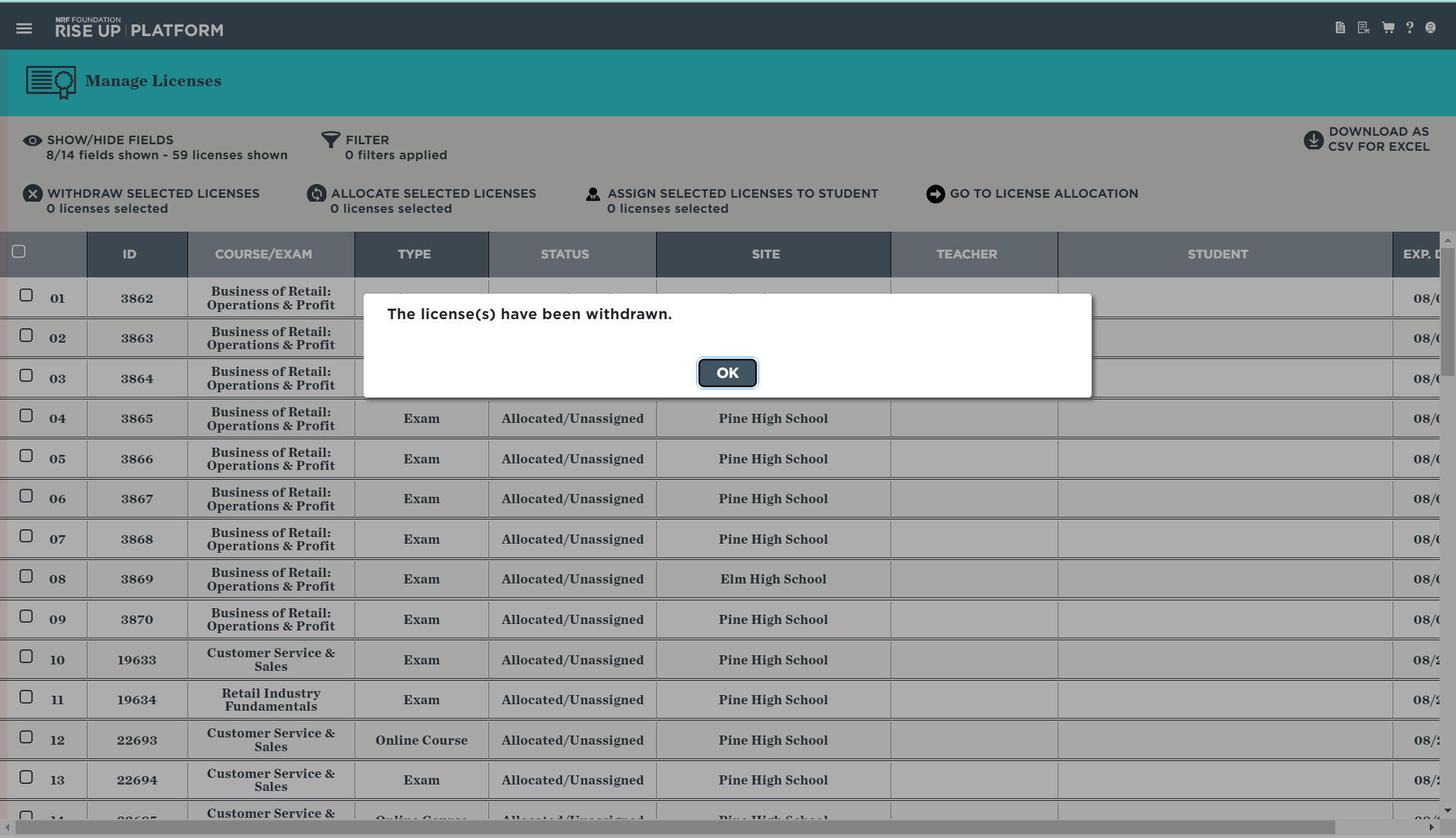Open the shopping cart icon
Image resolution: width=1456 pixels, height=838 pixels.
(x=1388, y=28)
